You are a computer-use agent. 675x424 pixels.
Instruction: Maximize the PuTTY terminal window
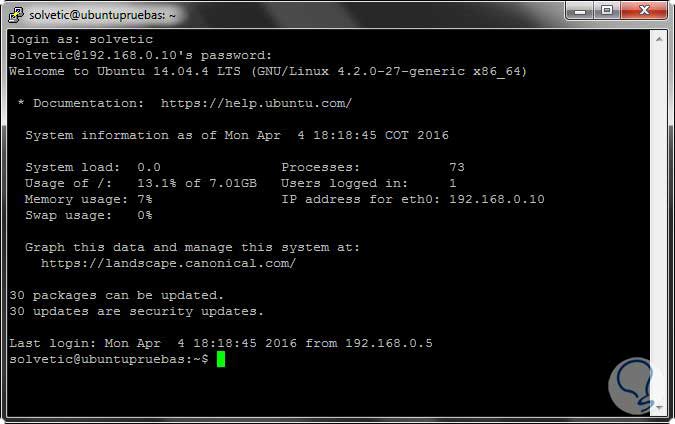[607, 11]
